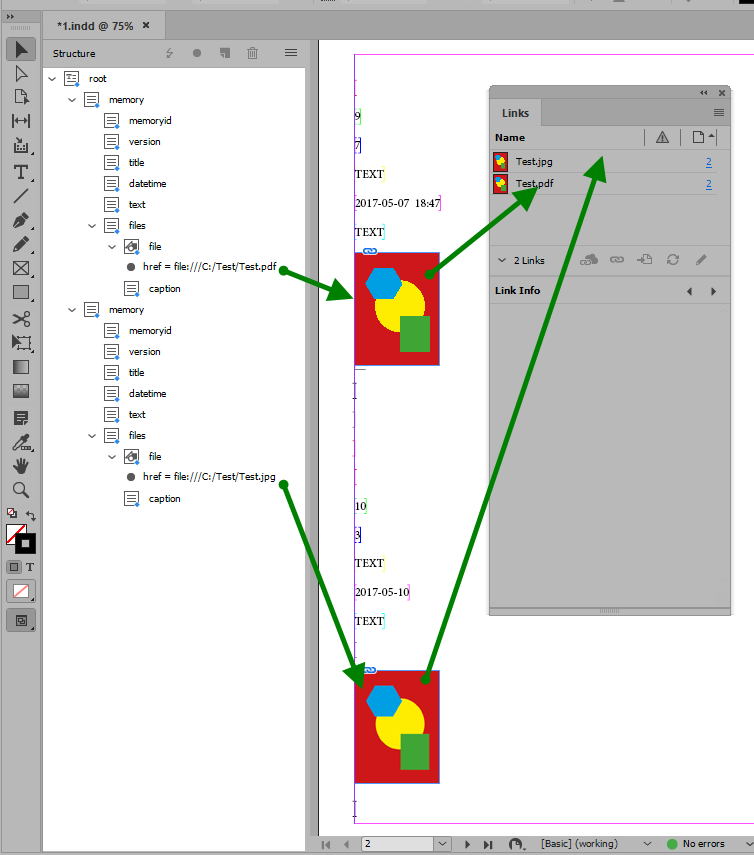Select the Line tool
Image resolution: width=754 pixels, height=855 pixels.
(21, 196)
